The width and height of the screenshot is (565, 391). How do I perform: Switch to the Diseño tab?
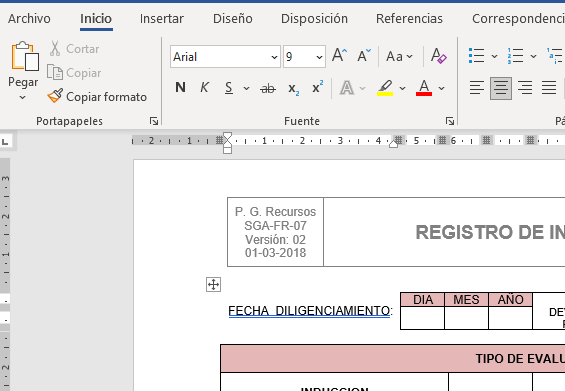[x=233, y=19]
